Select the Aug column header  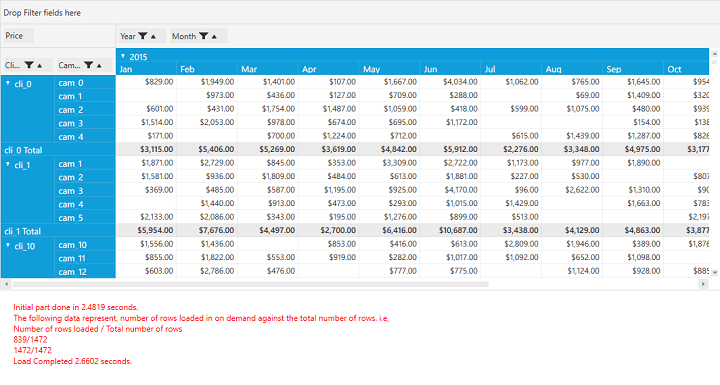(572, 69)
